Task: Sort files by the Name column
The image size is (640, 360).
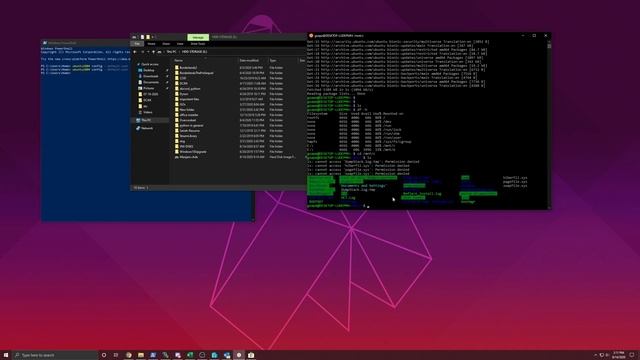Action: click(x=179, y=60)
